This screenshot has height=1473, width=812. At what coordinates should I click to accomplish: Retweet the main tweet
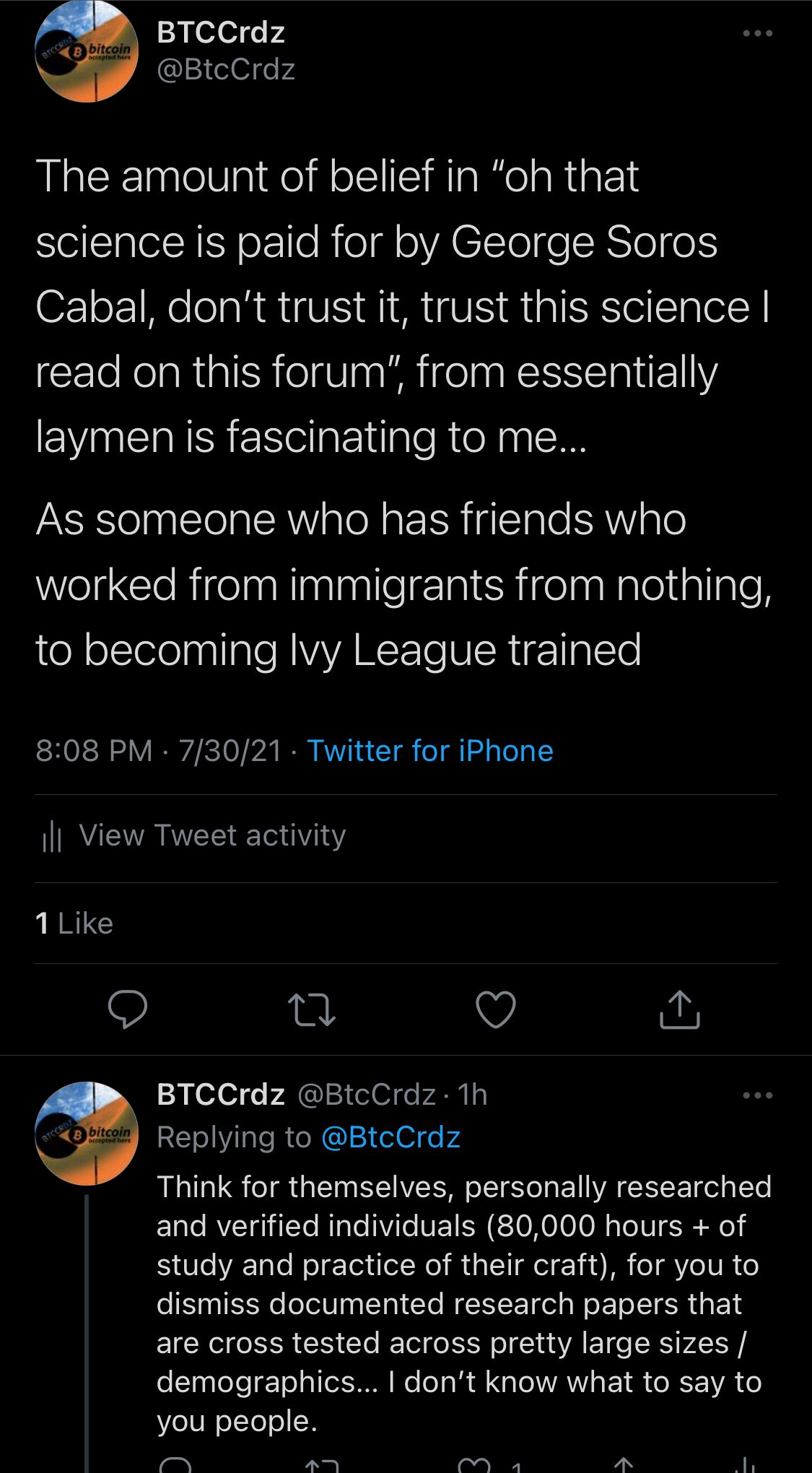point(311,1009)
